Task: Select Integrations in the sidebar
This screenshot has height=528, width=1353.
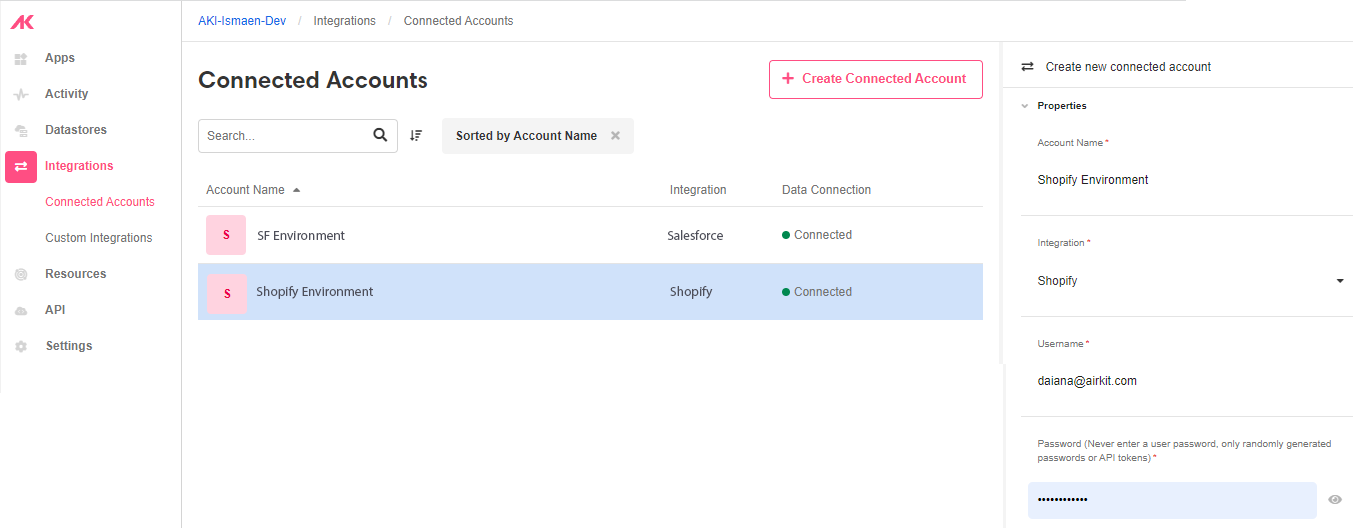Action: coord(79,166)
